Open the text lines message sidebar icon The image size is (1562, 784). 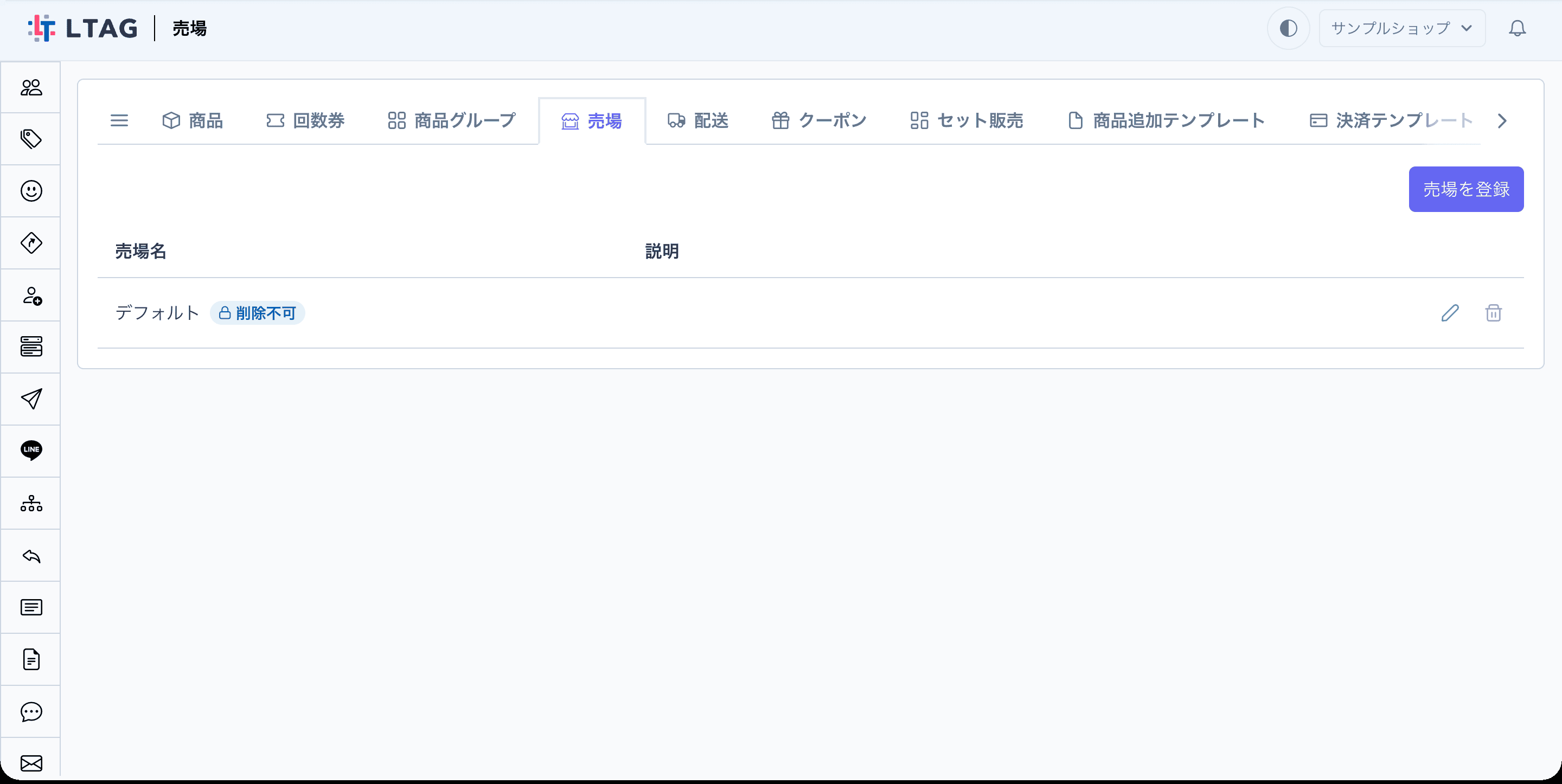pos(31,607)
